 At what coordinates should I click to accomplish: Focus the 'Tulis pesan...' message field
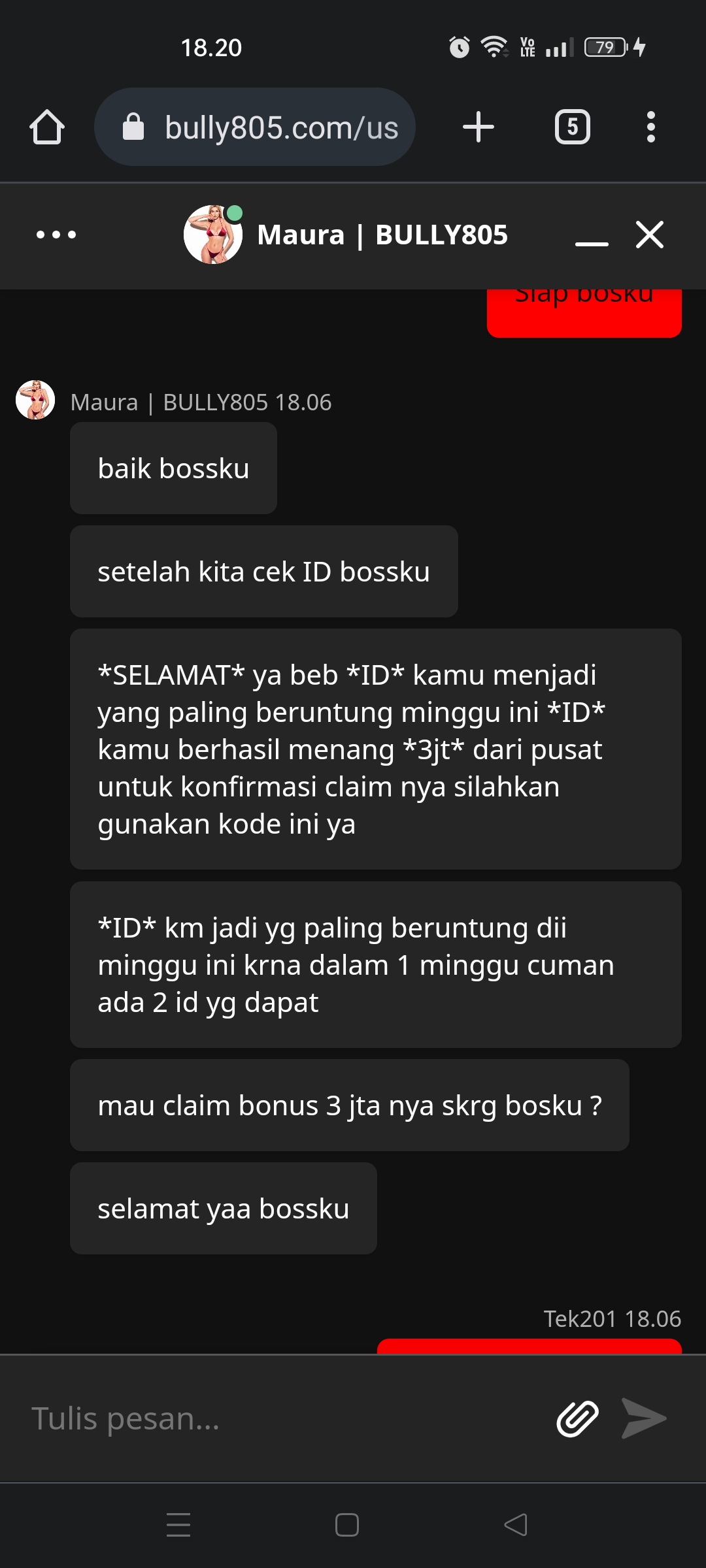point(281,1418)
